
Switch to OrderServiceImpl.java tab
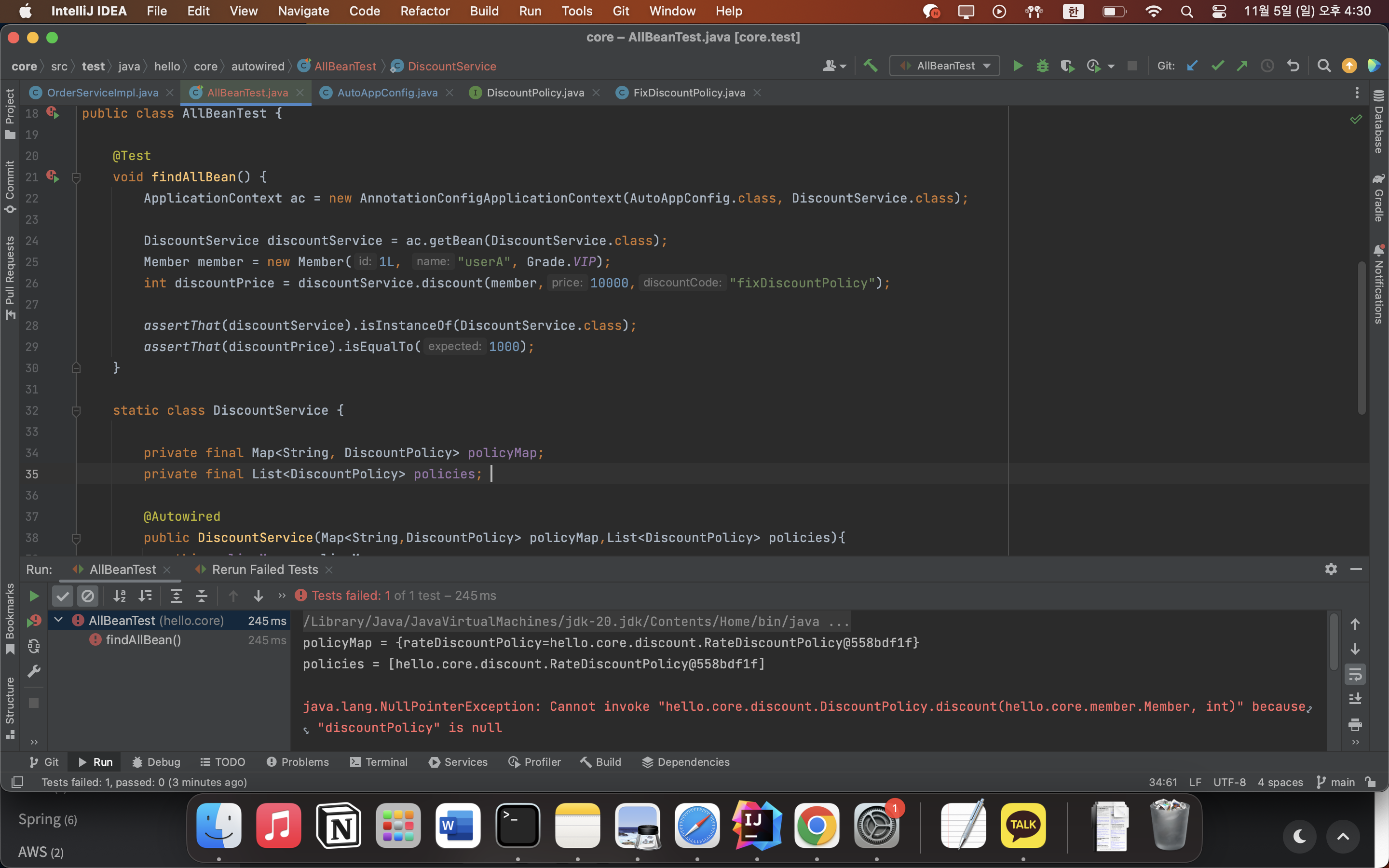coord(102,93)
